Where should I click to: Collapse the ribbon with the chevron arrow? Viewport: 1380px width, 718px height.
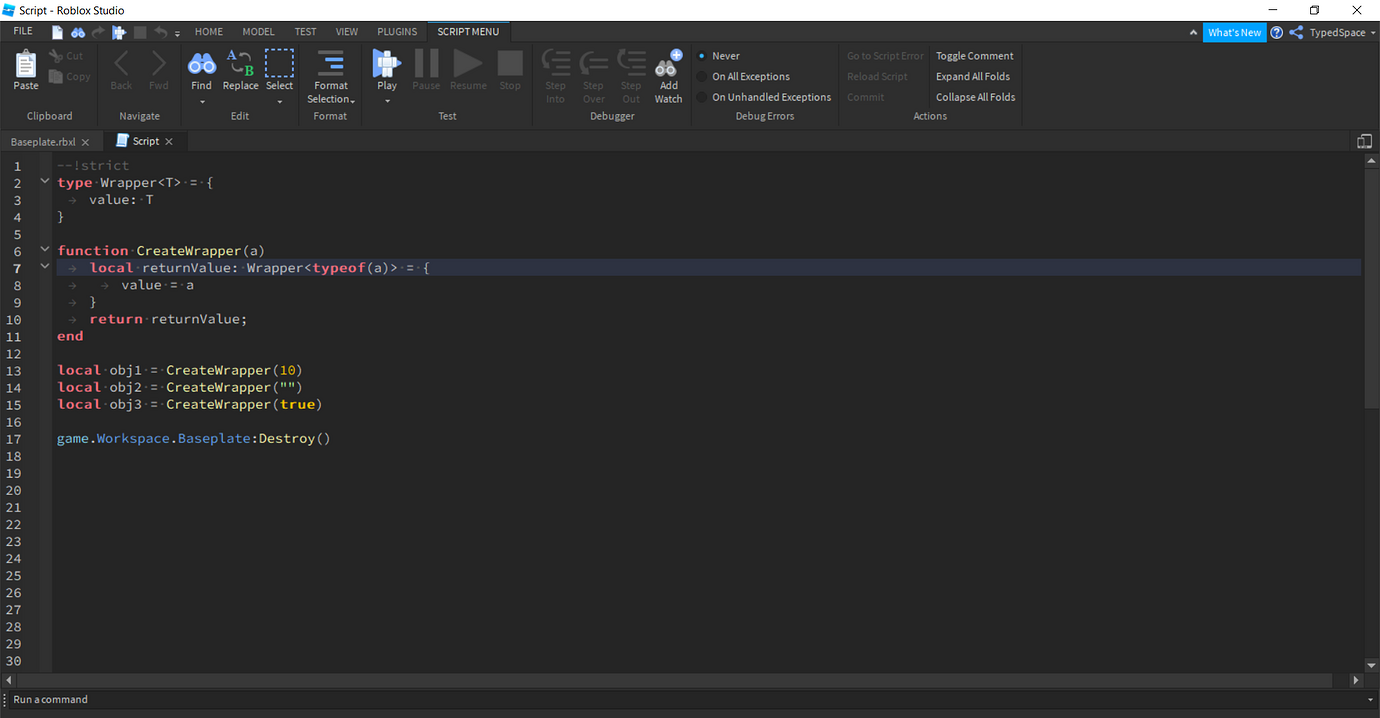pos(1193,31)
